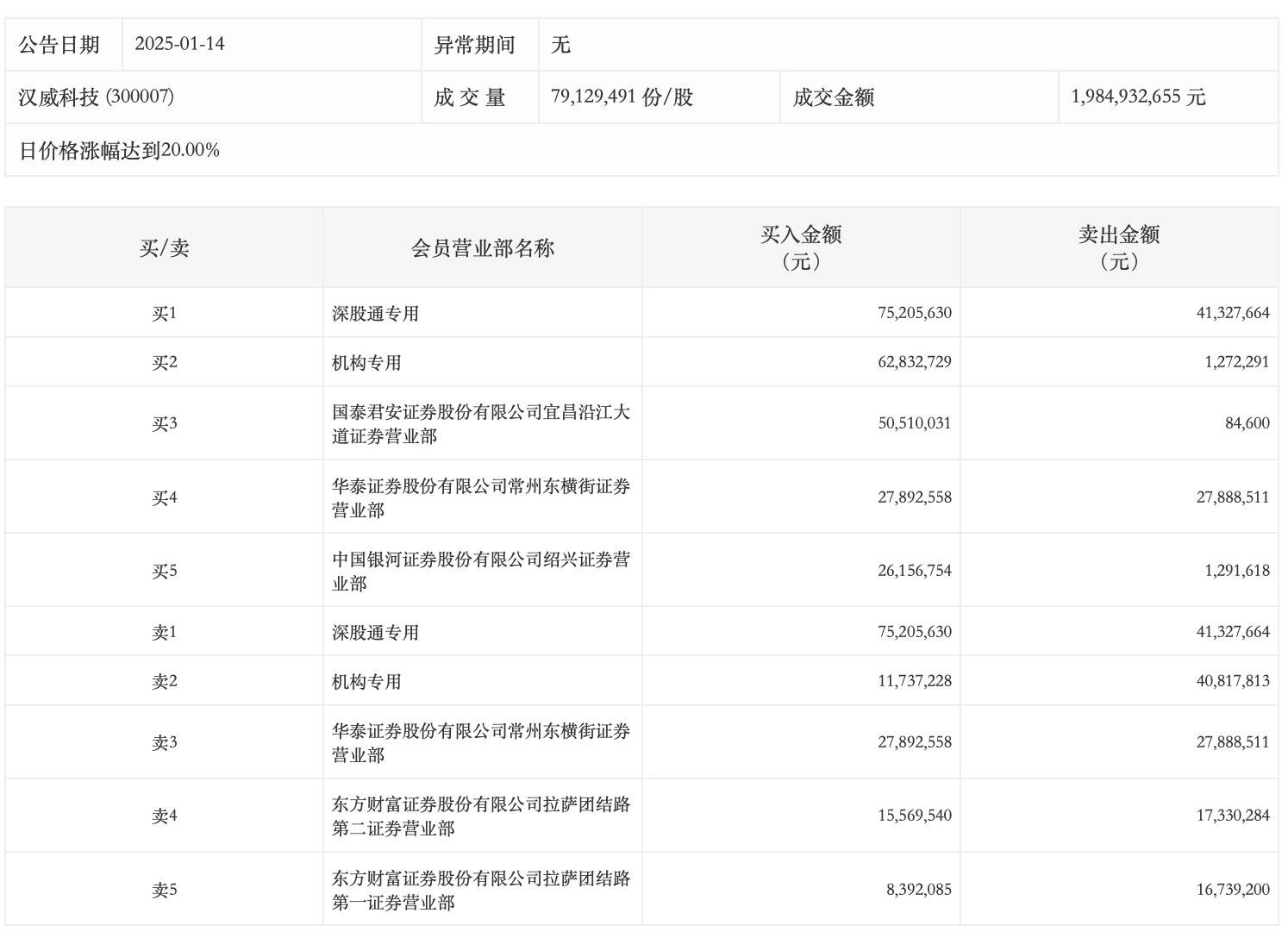Click the 异常期间 label
This screenshot has height=938, width=1288.
(x=474, y=45)
